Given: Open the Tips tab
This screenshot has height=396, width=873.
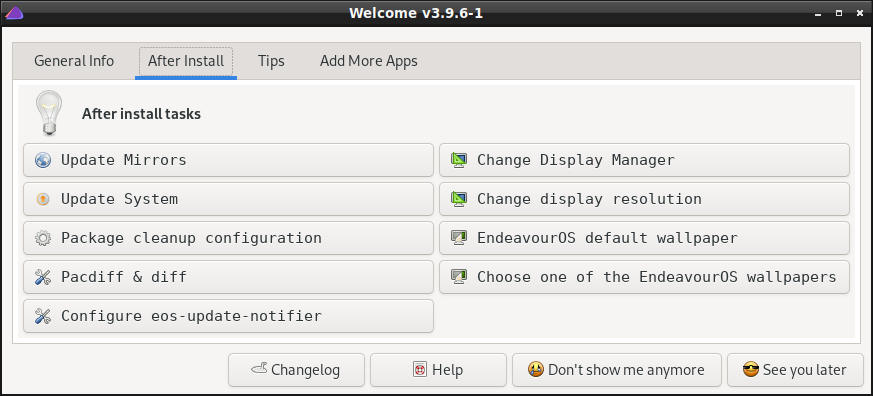Looking at the screenshot, I should click(x=271, y=61).
